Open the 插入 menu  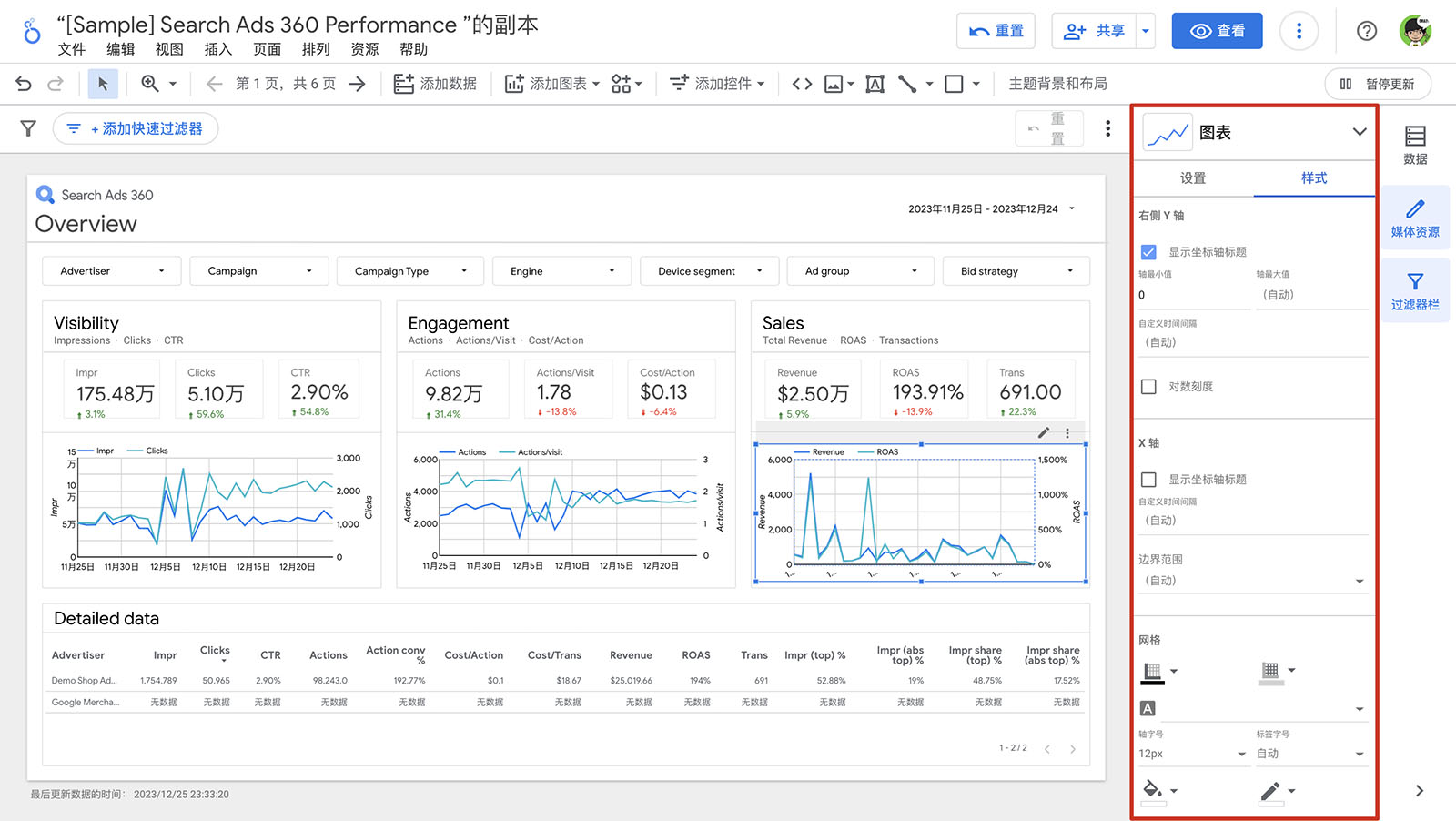[x=218, y=49]
